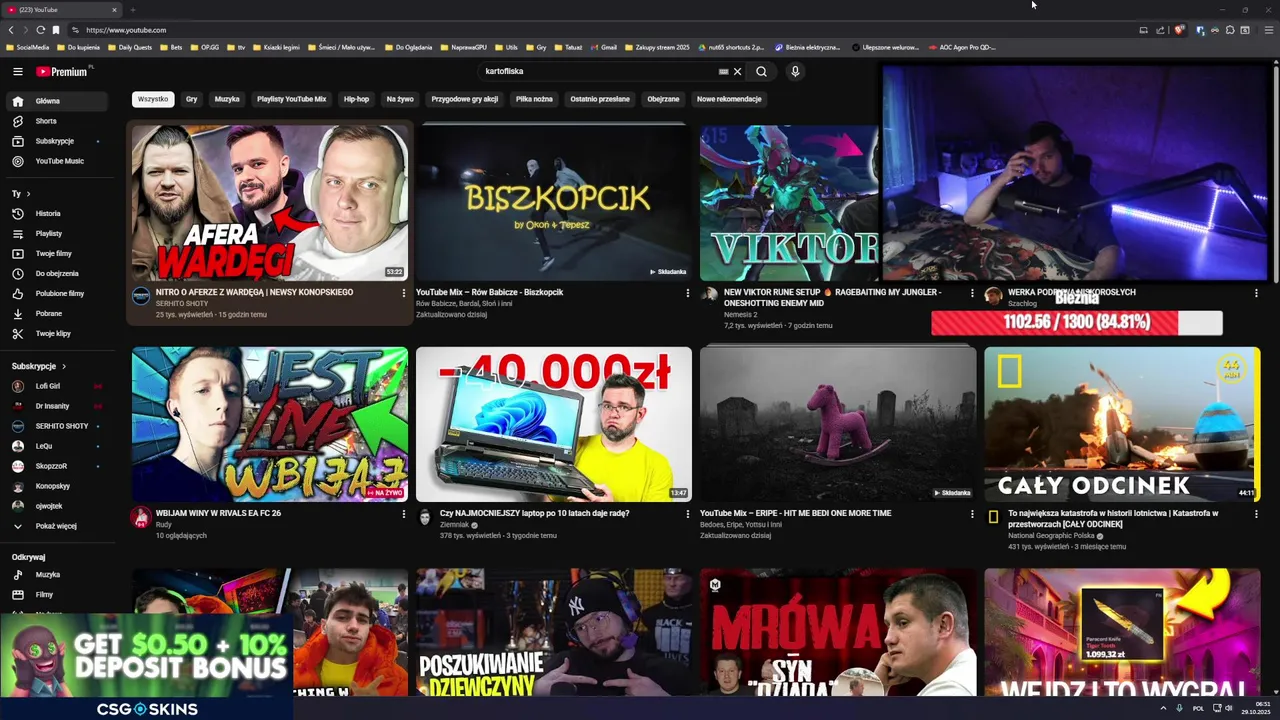Select Przygodowe gry akcji chip
Screen dimensions: 1280x720
(464, 99)
